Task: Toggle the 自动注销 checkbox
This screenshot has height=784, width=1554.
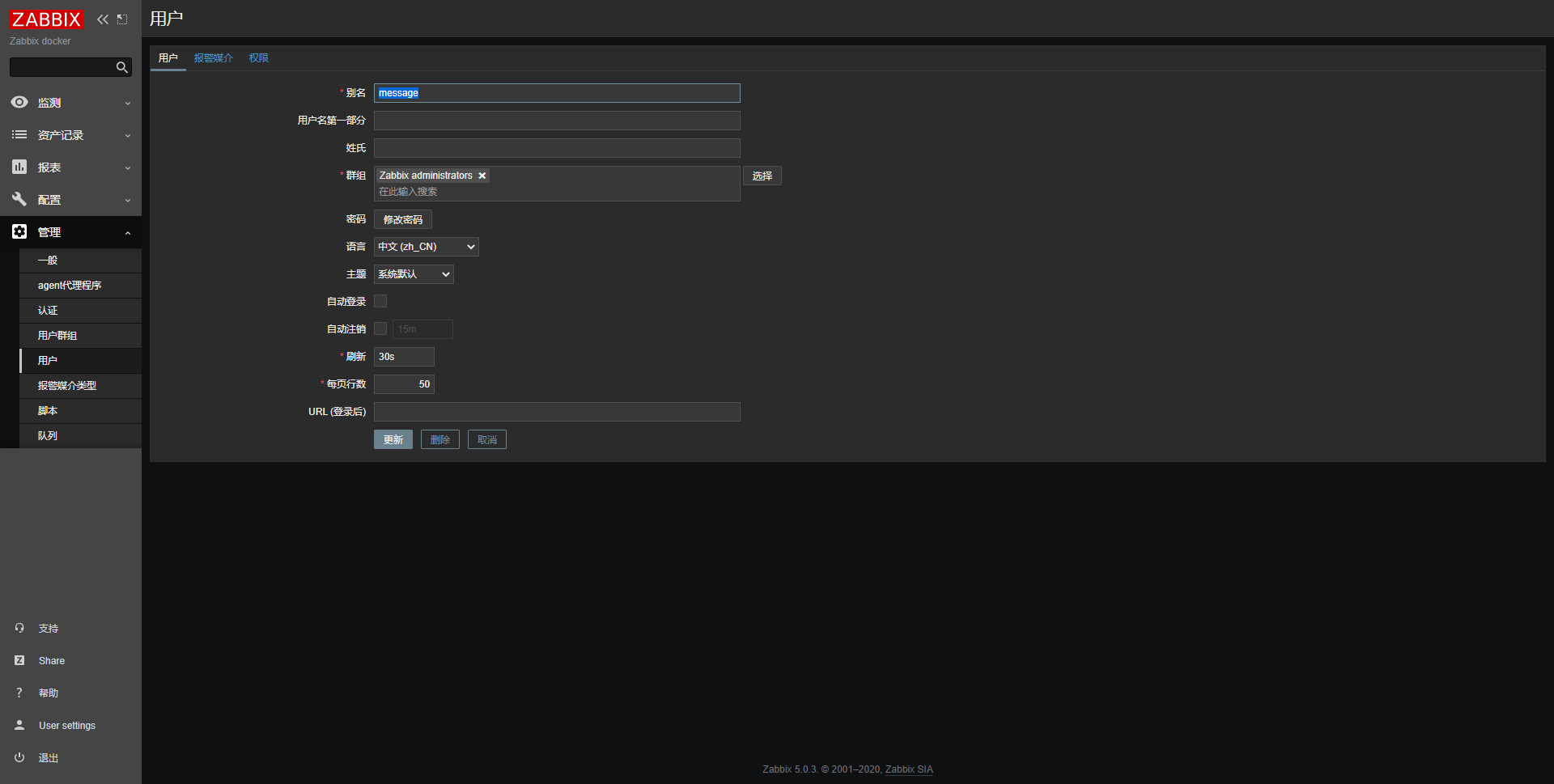Action: coord(380,328)
